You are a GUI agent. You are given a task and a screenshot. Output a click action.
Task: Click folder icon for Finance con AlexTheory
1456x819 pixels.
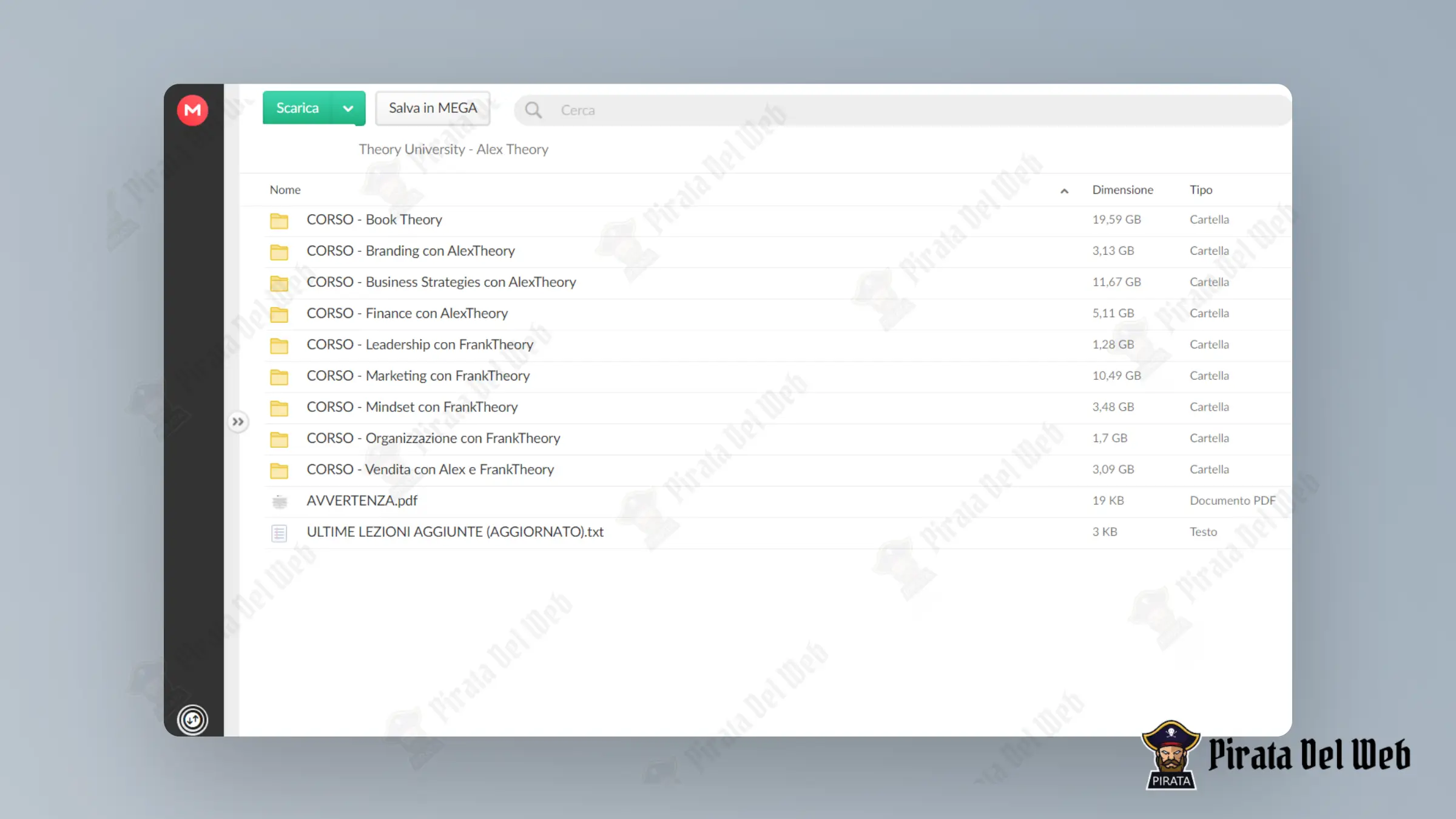279,314
